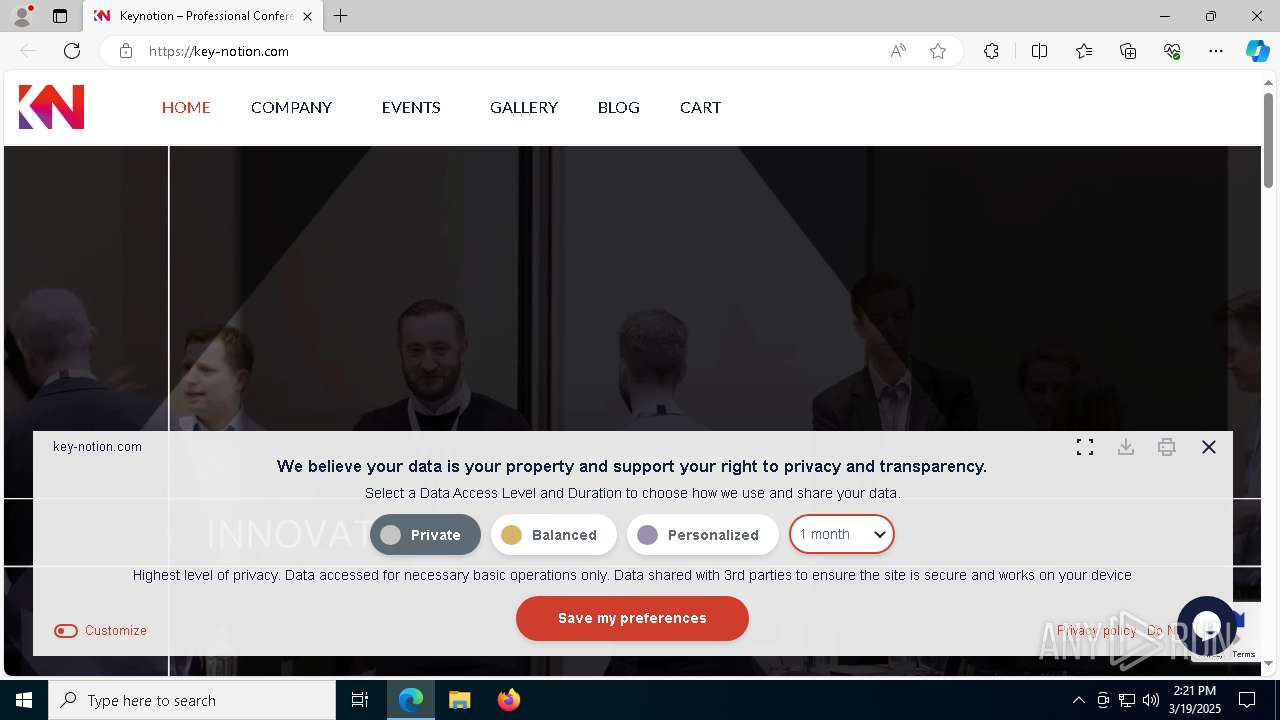Viewport: 1280px width, 720px height.
Task: Open Browser essentials icon
Action: pos(1172,51)
